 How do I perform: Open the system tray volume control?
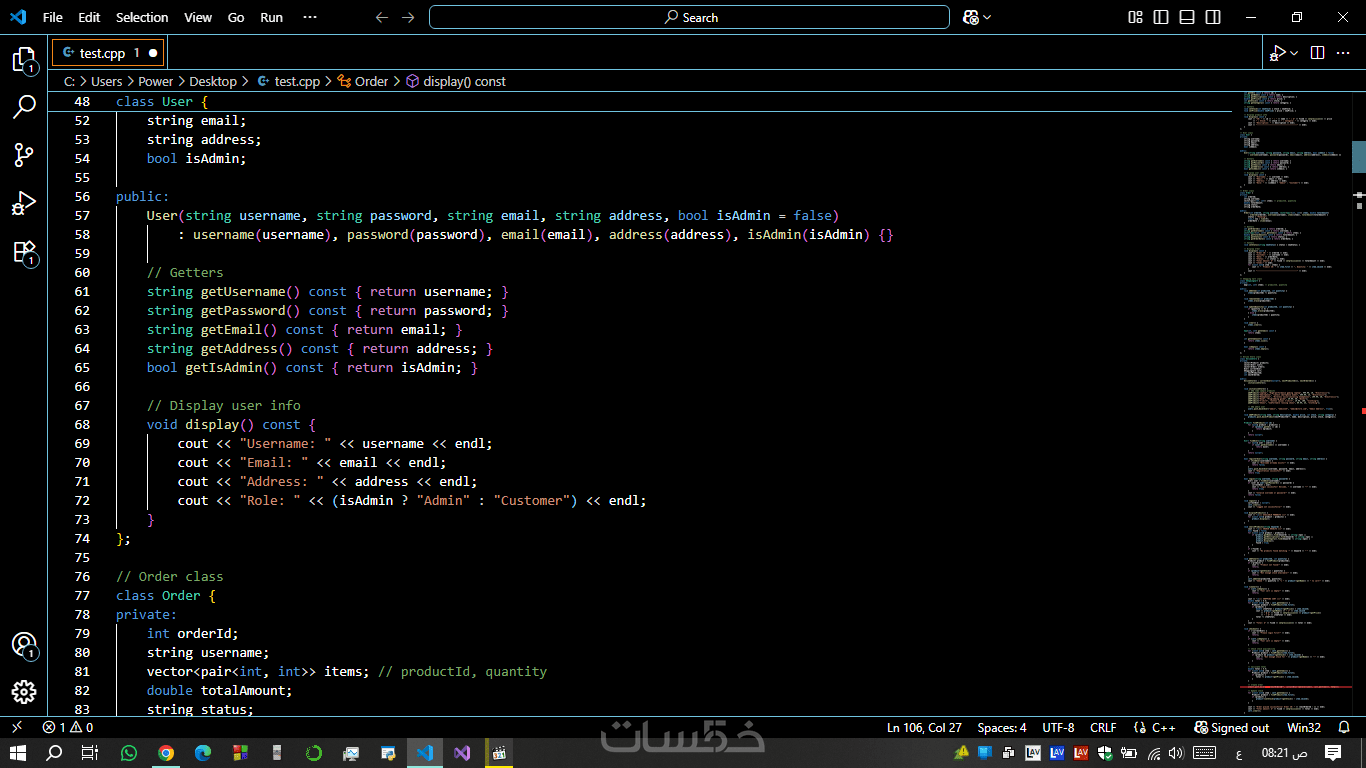coord(1176,753)
